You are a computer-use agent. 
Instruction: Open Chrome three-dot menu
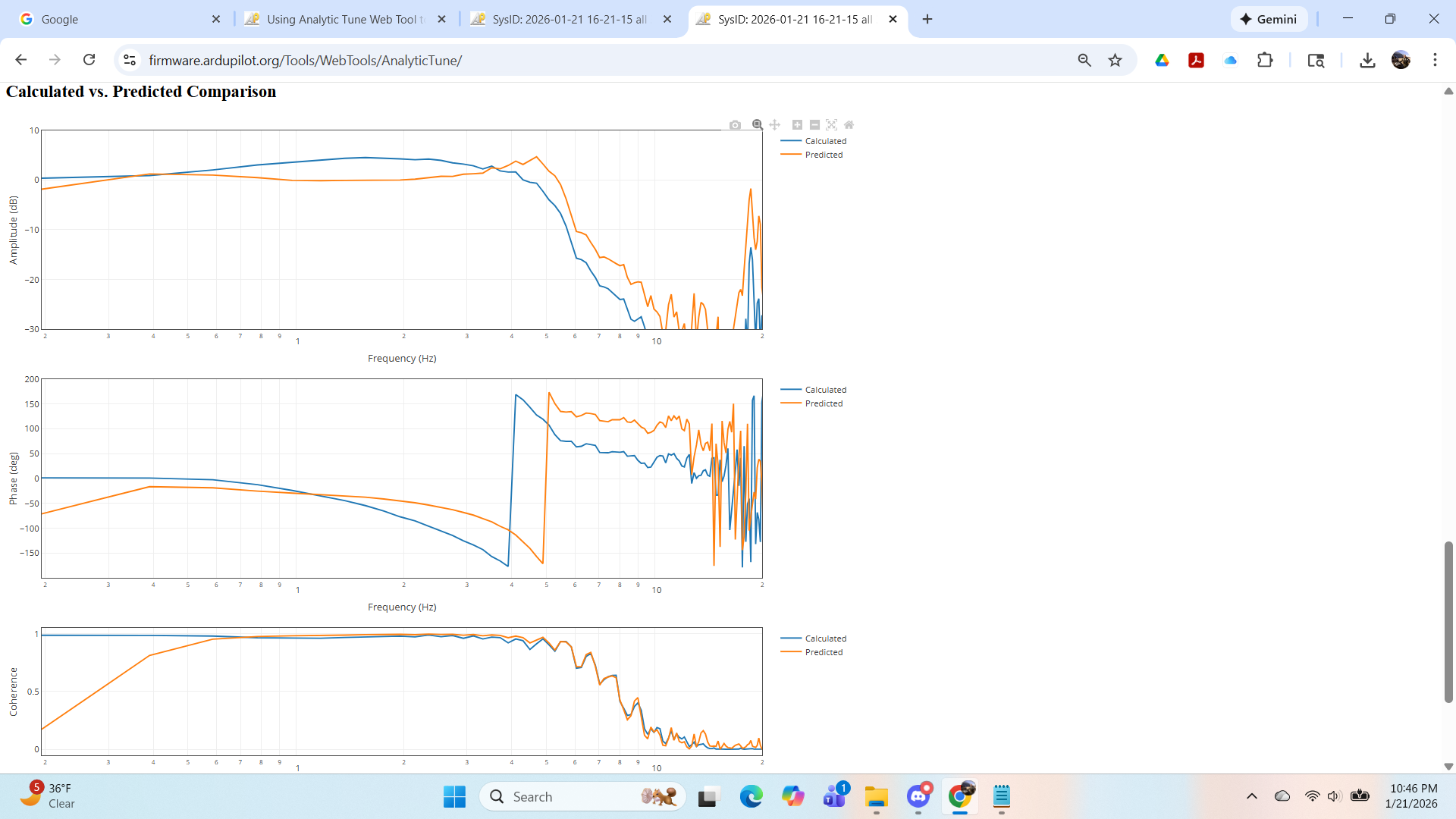click(1435, 60)
